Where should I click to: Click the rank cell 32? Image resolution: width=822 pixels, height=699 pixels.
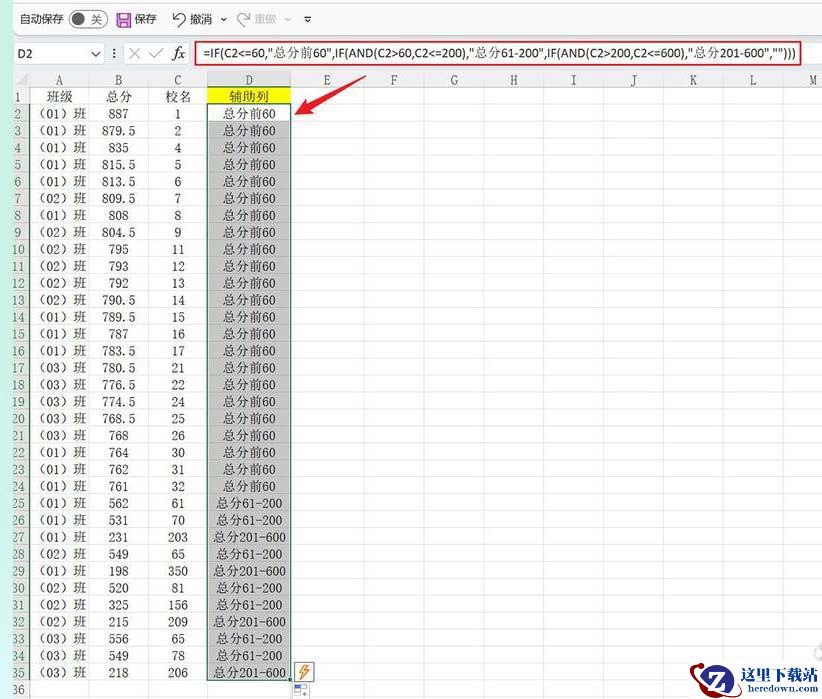(178, 486)
